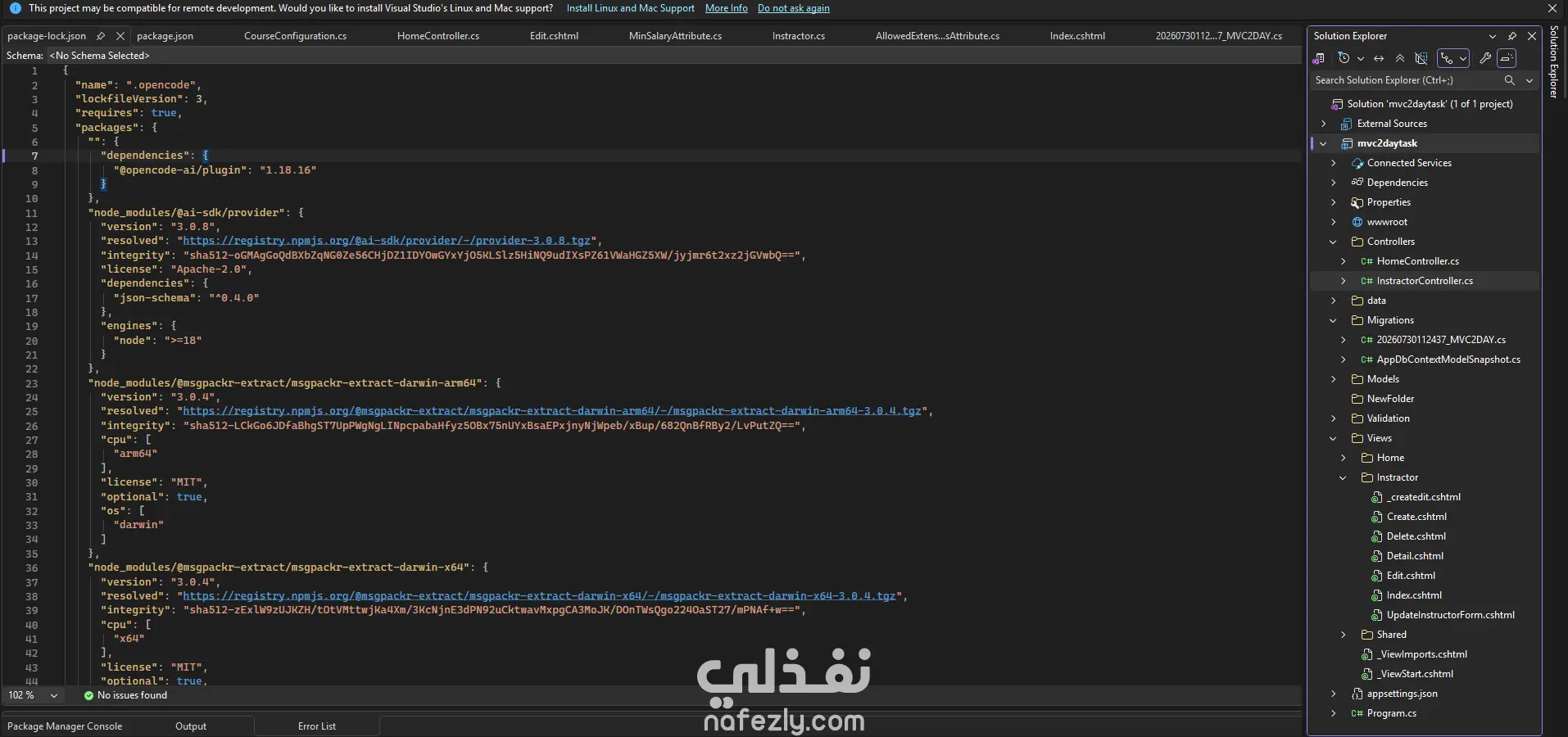Expand the wwwroot folder

(1334, 222)
